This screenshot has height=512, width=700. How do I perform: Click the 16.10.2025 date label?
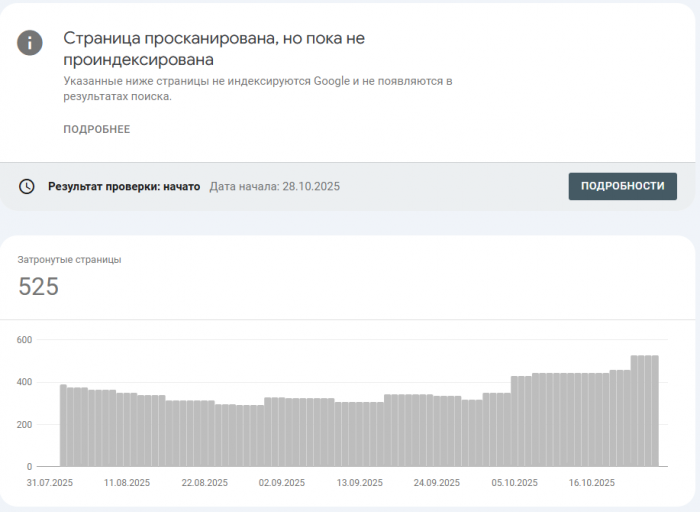[x=592, y=483]
